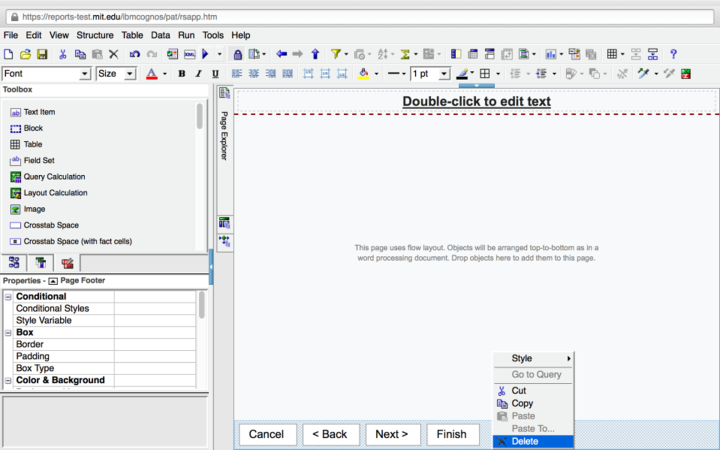Click the Undo toolbar icon
720x450 pixels.
[135, 54]
